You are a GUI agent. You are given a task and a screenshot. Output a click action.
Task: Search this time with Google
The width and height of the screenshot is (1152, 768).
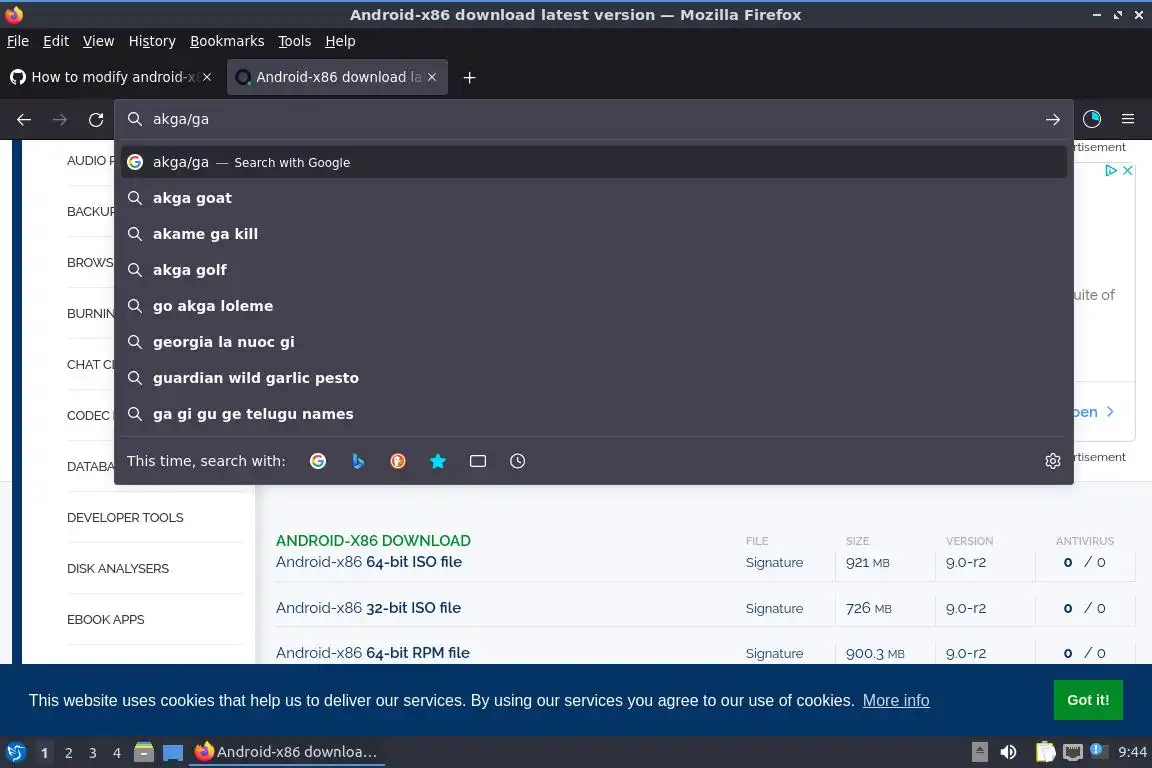coord(318,461)
